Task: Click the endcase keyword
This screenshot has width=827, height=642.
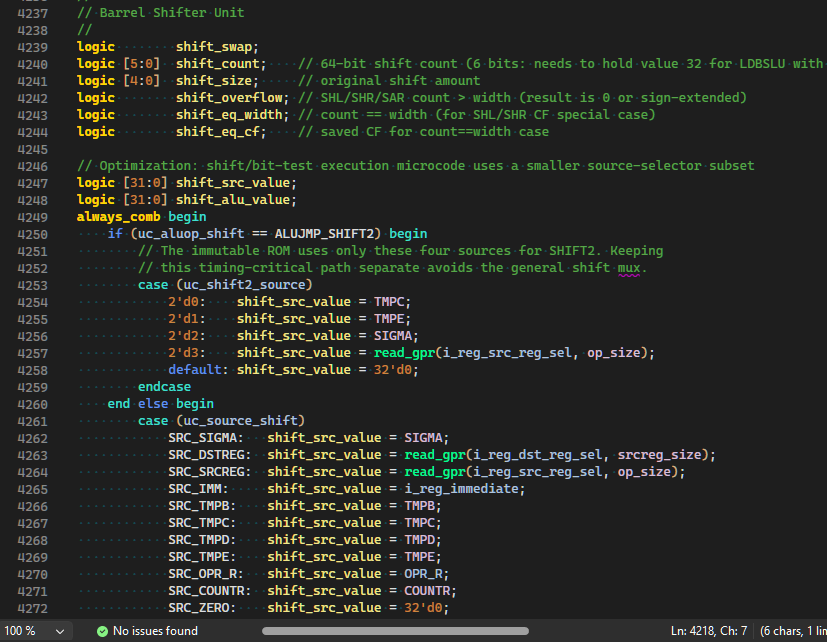Action: [164, 387]
